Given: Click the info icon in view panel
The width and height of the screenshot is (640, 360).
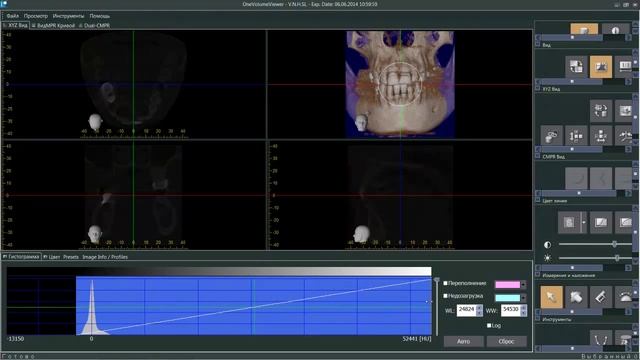Looking at the screenshot, I should click(x=615, y=29).
